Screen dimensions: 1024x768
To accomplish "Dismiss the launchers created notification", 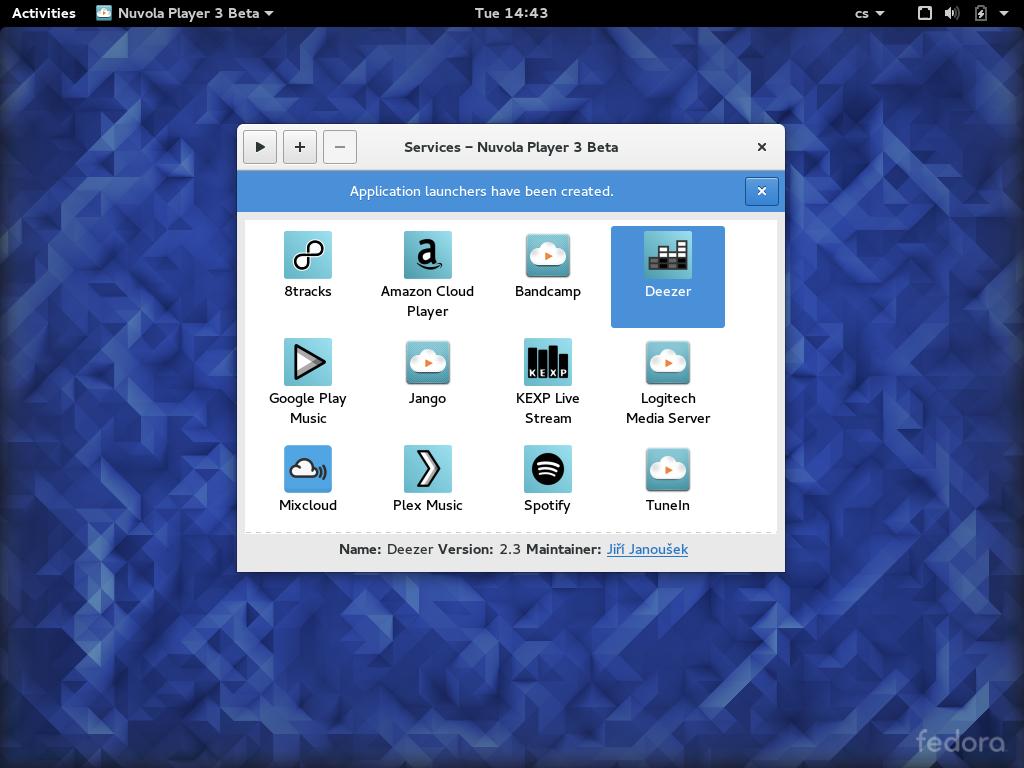I will (x=761, y=191).
